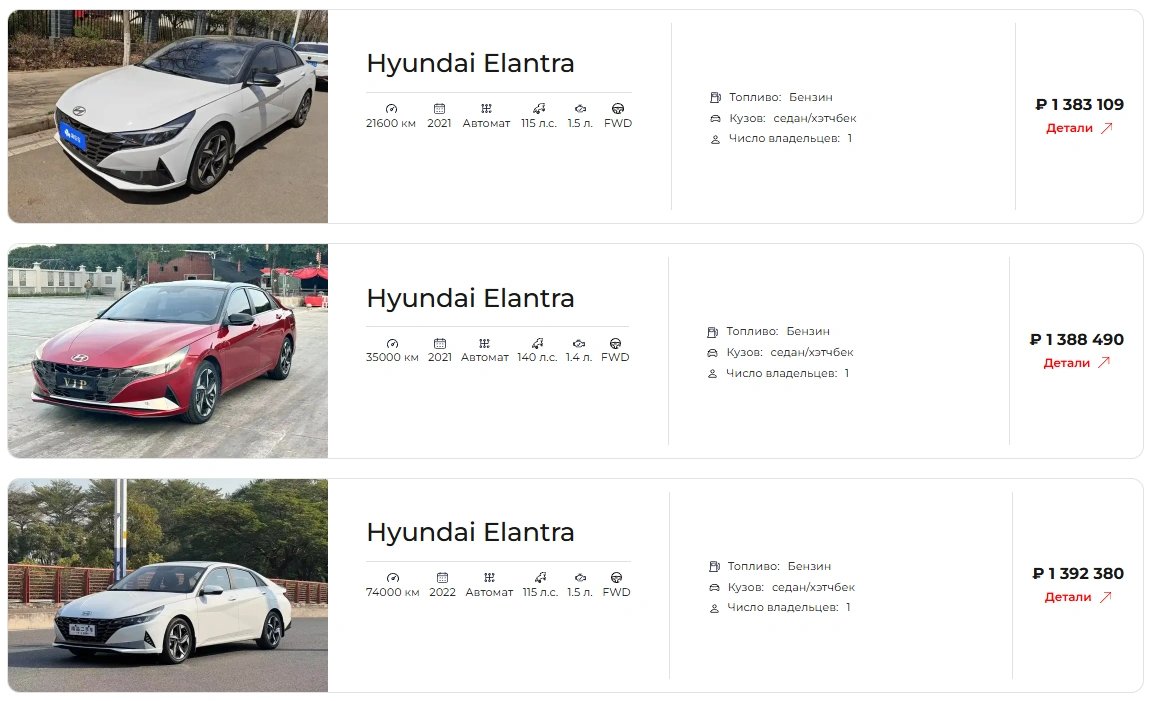This screenshot has height=701, width=1153.
Task: Click the engine volume icon above 1.4 л.
Action: [579, 344]
